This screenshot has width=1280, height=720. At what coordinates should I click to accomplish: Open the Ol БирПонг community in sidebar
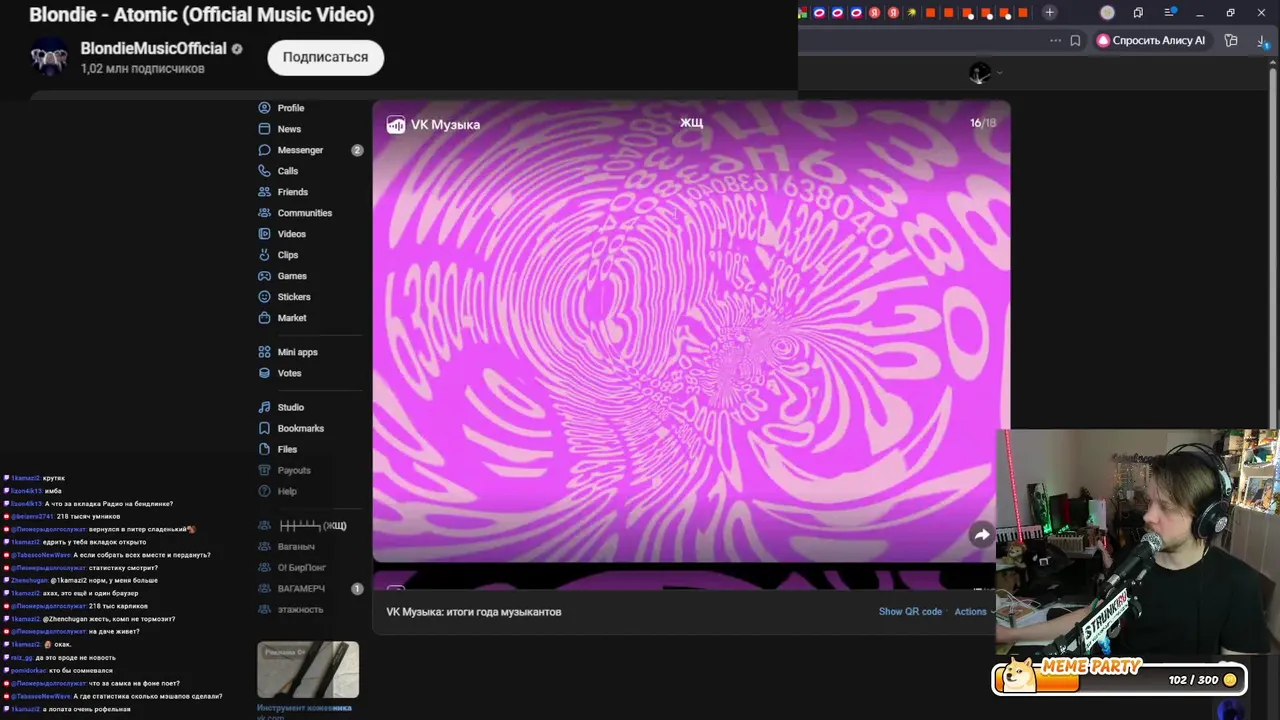[x=303, y=568]
